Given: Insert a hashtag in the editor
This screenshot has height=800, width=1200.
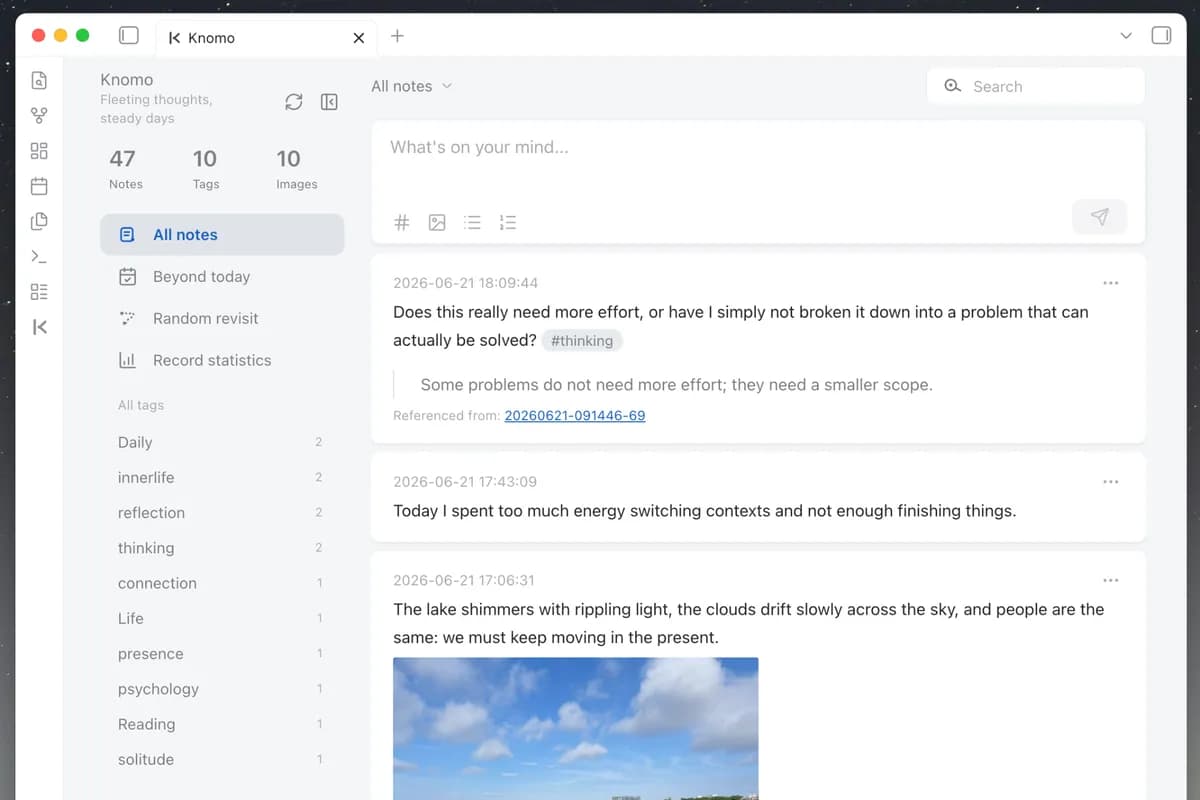Looking at the screenshot, I should 402,223.
